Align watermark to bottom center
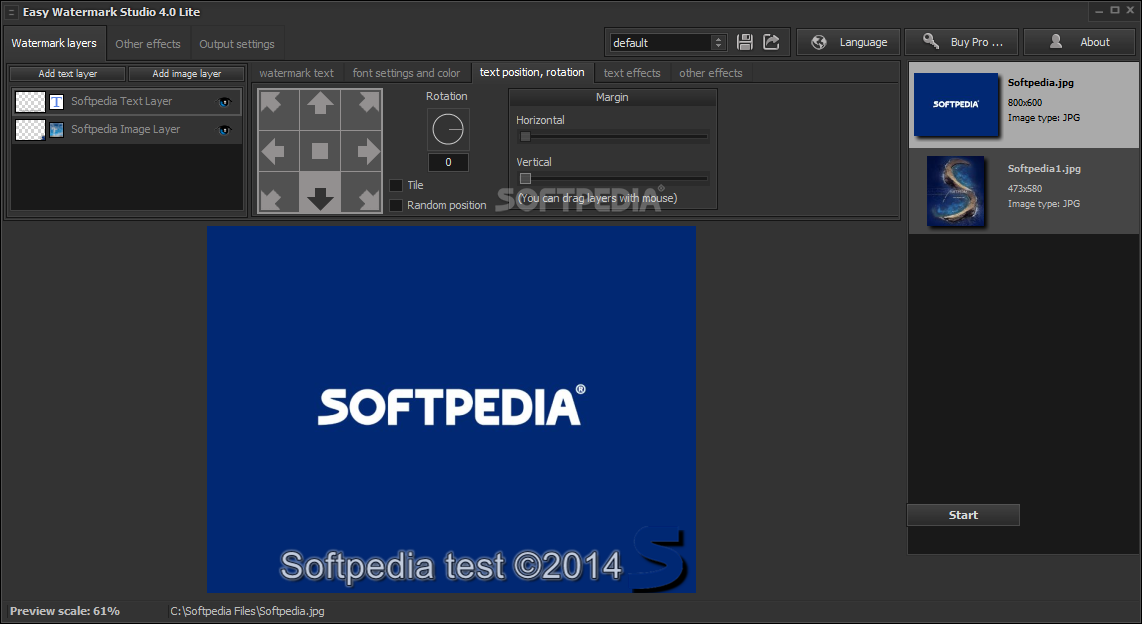 [x=320, y=192]
